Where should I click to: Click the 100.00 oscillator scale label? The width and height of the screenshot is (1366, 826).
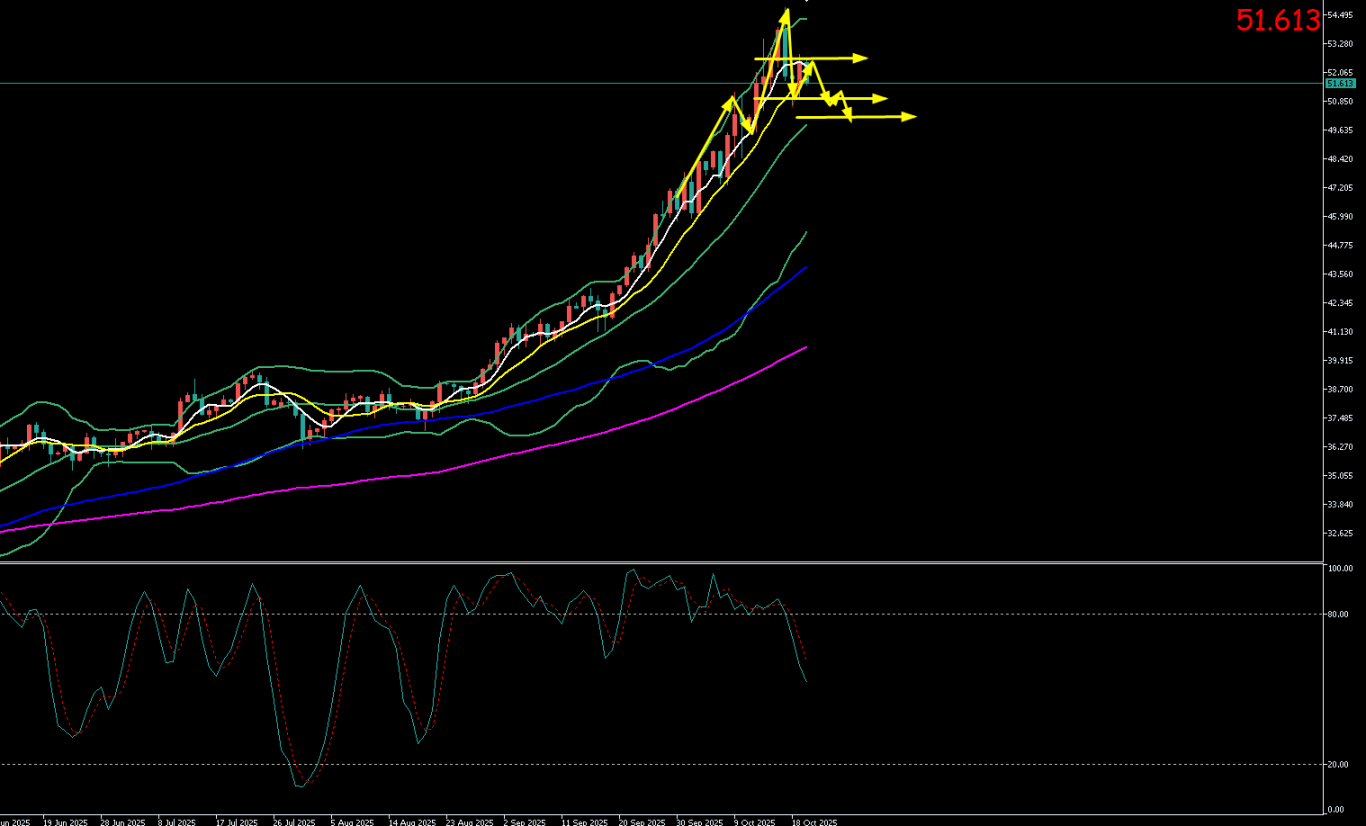[x=1339, y=569]
